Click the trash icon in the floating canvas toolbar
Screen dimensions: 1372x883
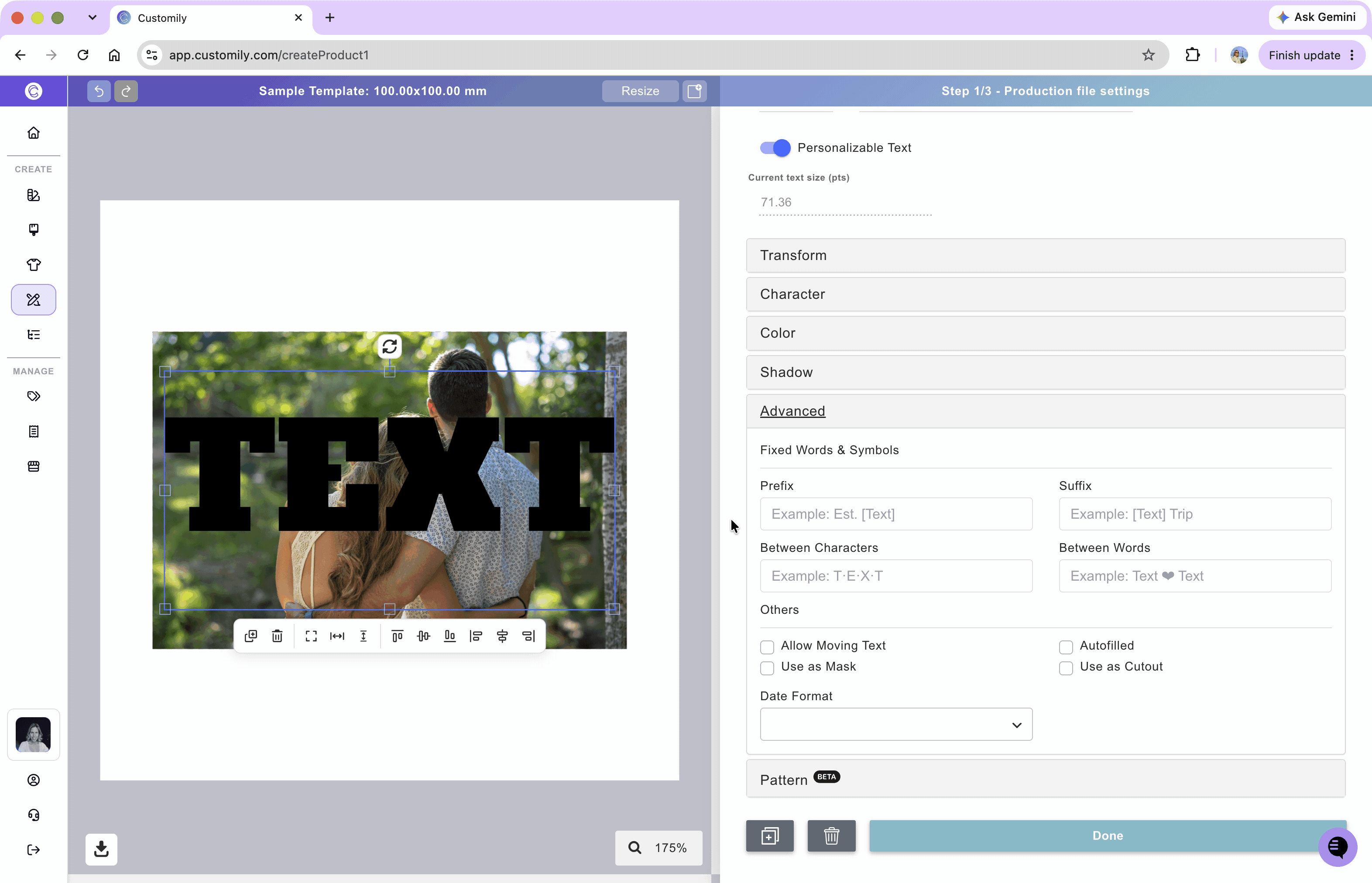pyautogui.click(x=277, y=636)
